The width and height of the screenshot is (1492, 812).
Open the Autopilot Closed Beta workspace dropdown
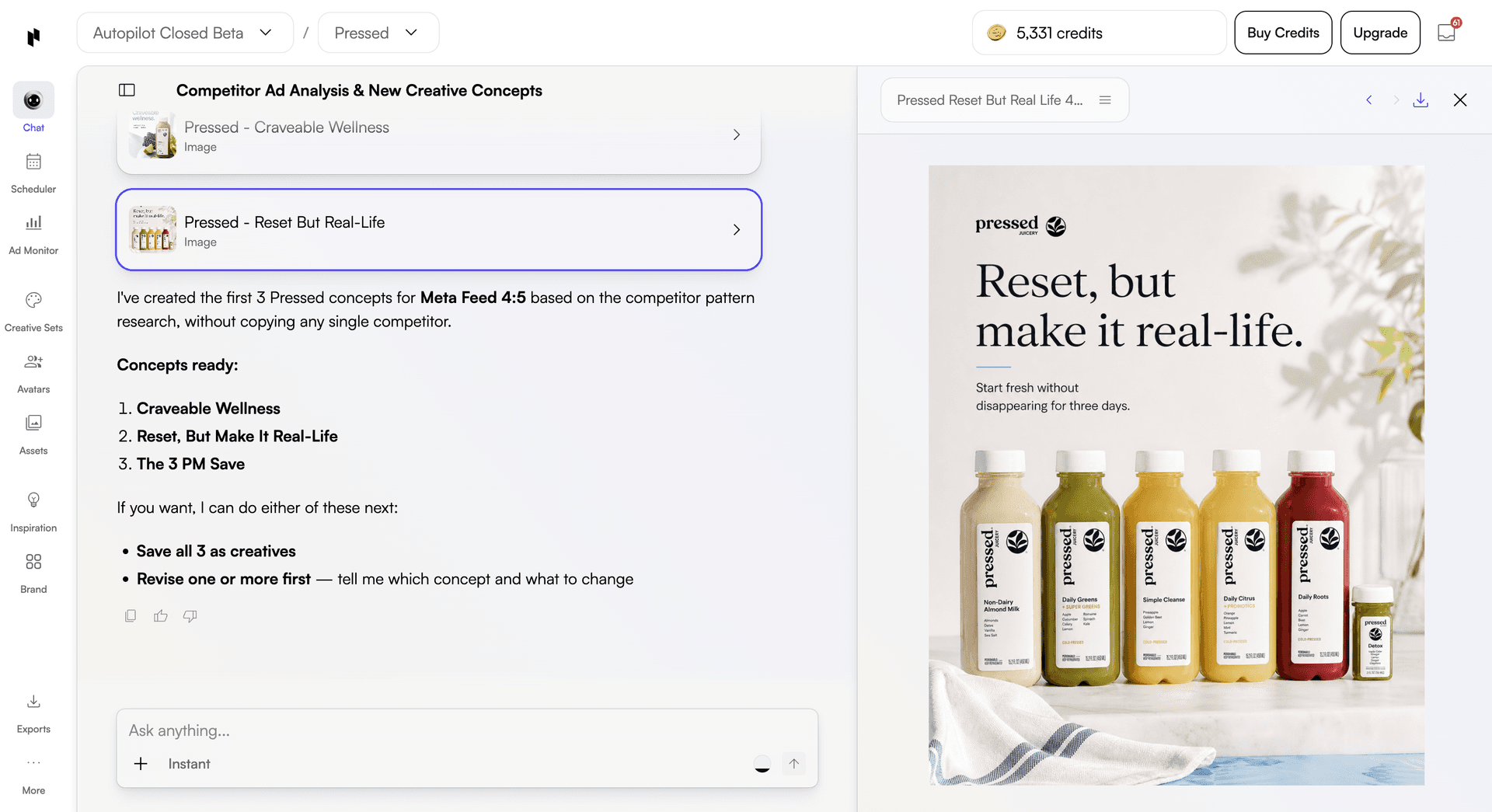pos(185,33)
